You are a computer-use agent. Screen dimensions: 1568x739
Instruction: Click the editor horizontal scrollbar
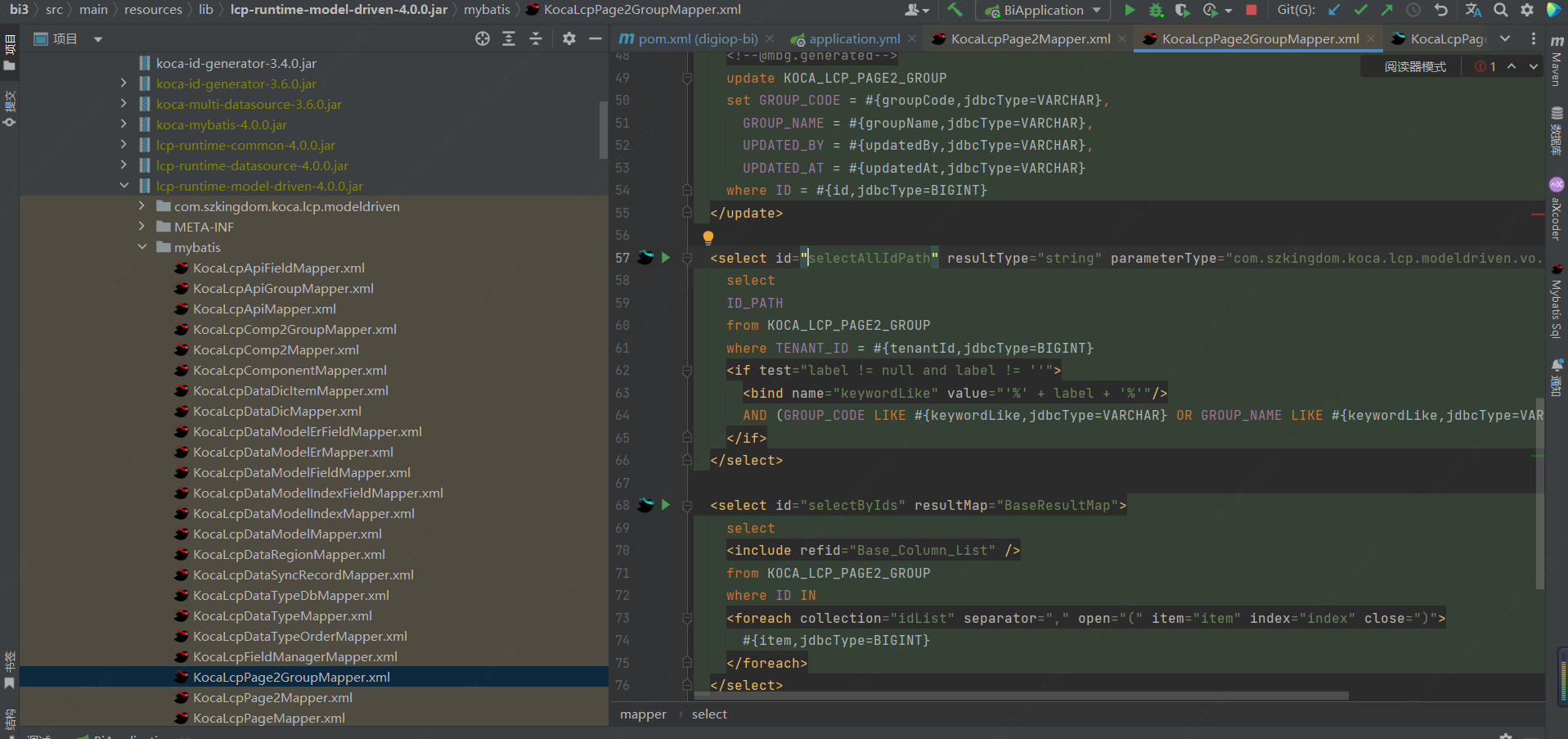point(1021,696)
